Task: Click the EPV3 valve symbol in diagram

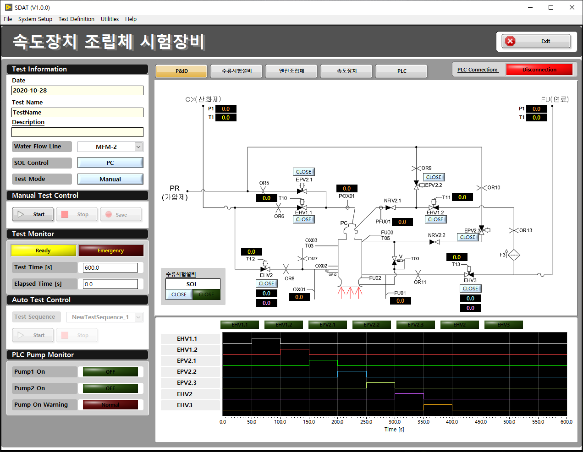Action: tap(482, 229)
